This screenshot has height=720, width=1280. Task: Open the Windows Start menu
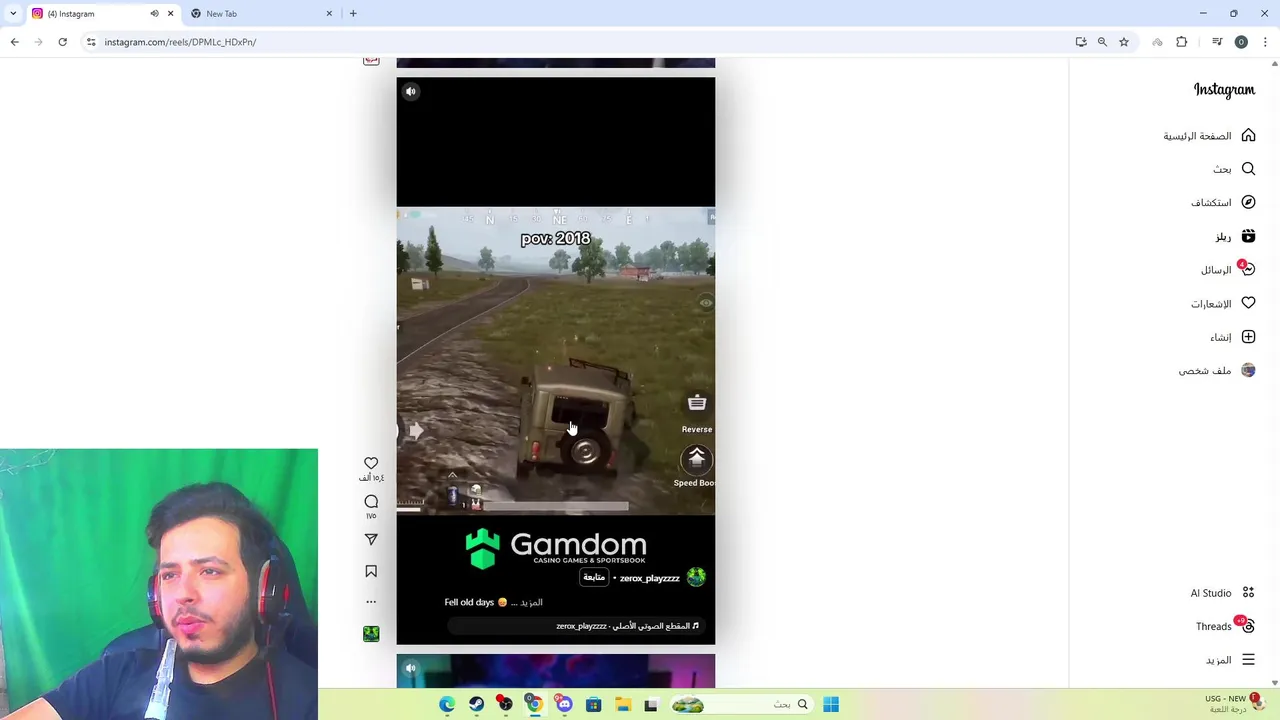(831, 705)
